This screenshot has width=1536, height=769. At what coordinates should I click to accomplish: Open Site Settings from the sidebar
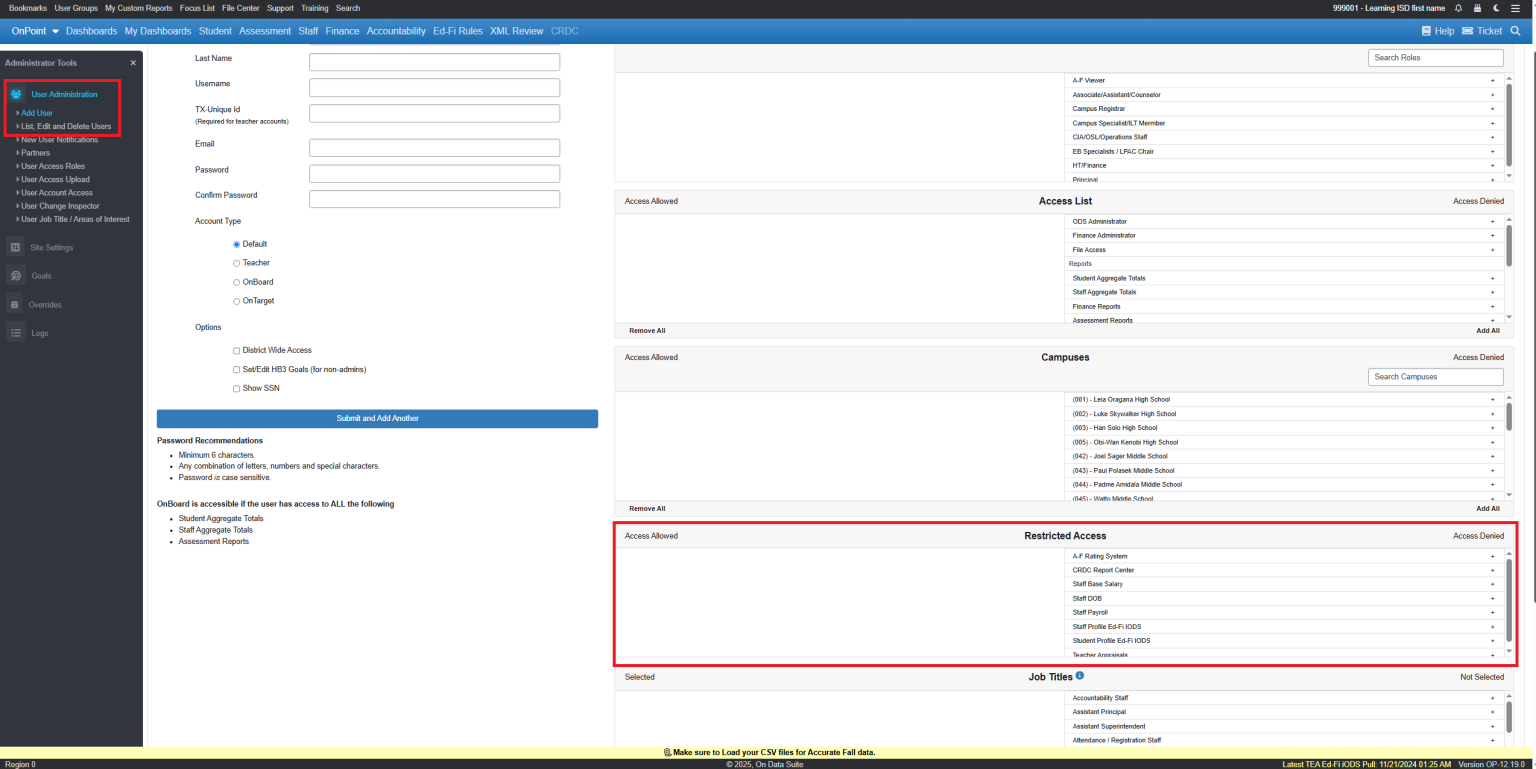point(15,247)
